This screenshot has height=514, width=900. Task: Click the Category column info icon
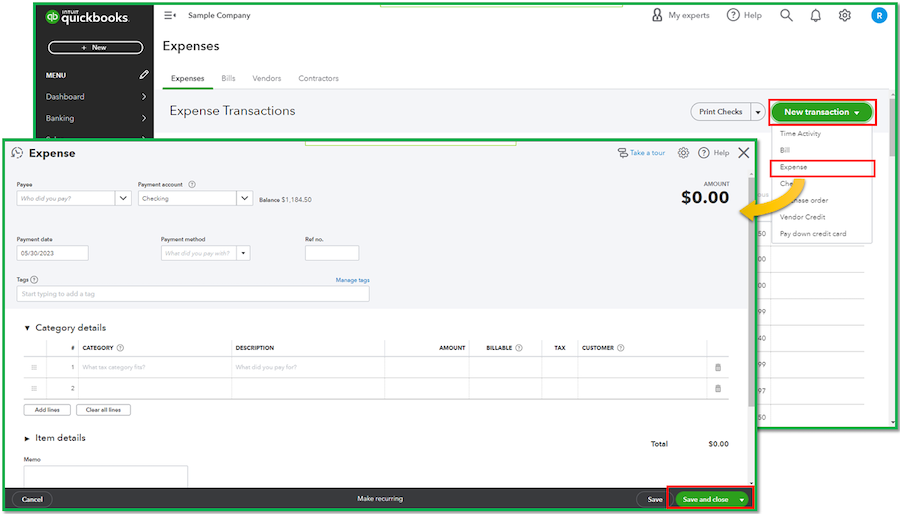coord(121,348)
